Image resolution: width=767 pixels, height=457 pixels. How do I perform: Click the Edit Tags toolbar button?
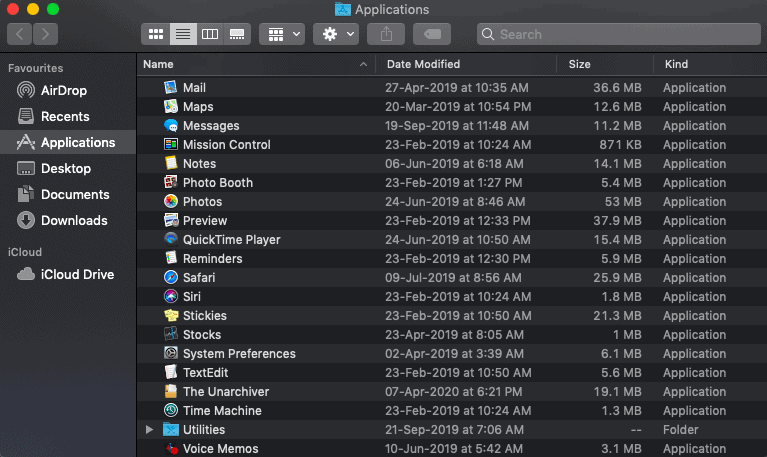tap(432, 34)
